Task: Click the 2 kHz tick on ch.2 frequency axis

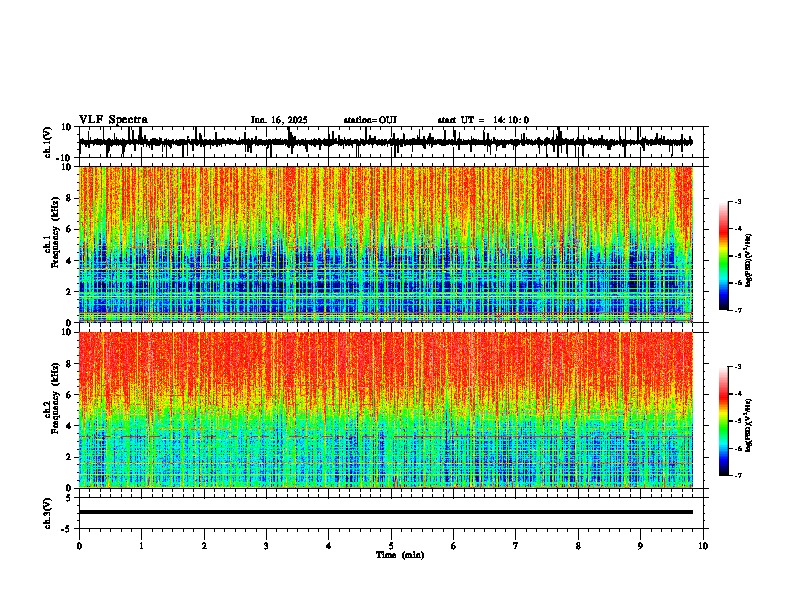Action: coord(70,457)
